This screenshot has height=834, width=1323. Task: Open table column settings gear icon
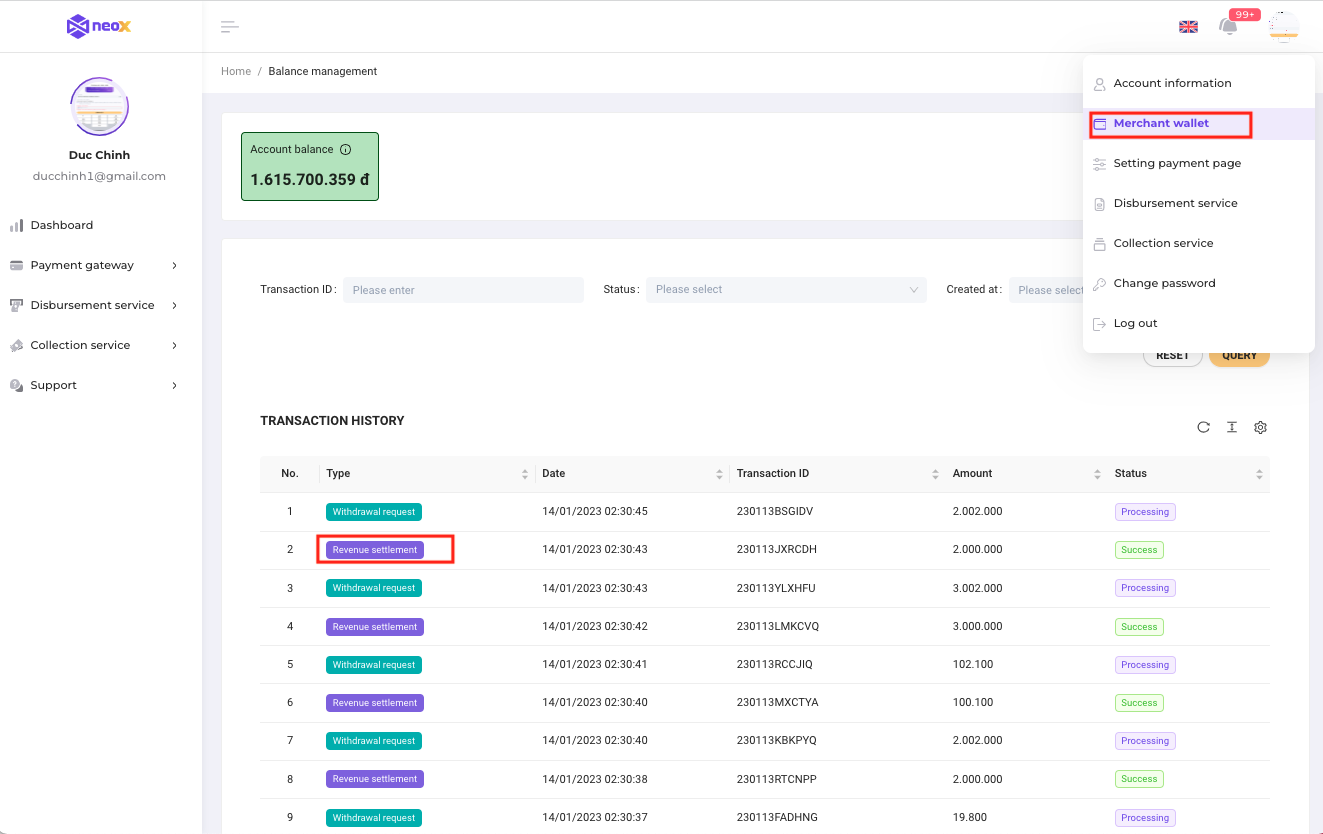click(x=1260, y=428)
